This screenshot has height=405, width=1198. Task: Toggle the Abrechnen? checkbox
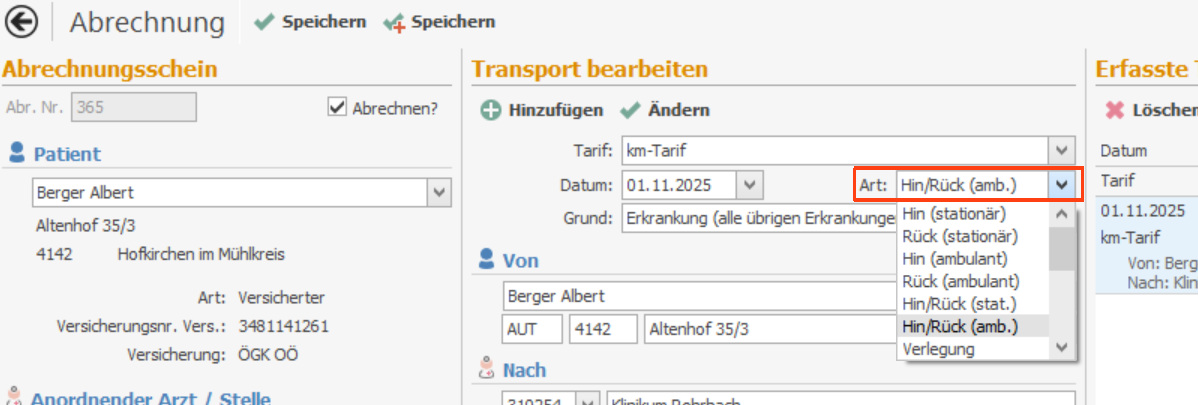click(x=337, y=107)
